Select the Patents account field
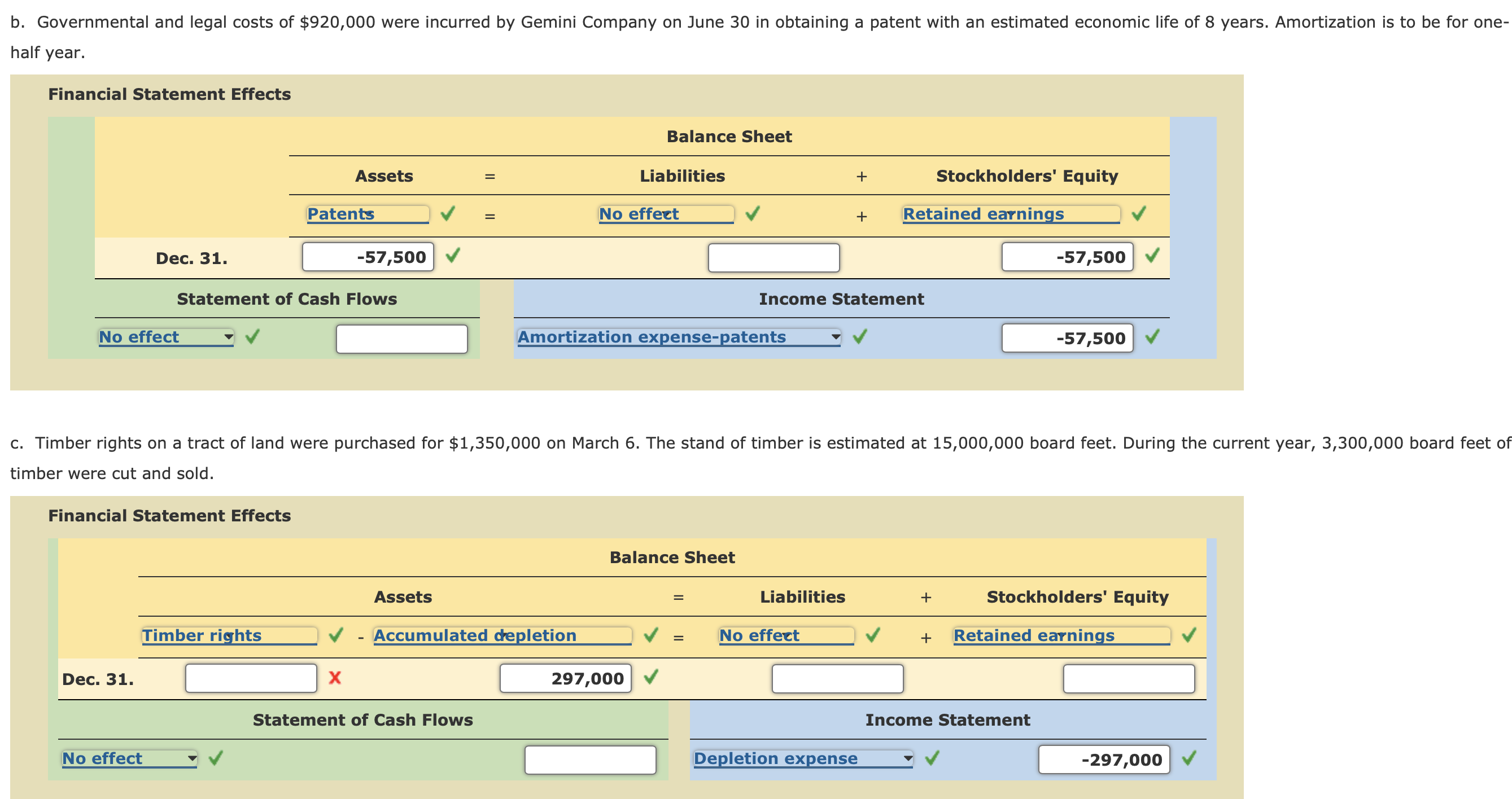Screen dimensions: 1512x799 point(367,215)
